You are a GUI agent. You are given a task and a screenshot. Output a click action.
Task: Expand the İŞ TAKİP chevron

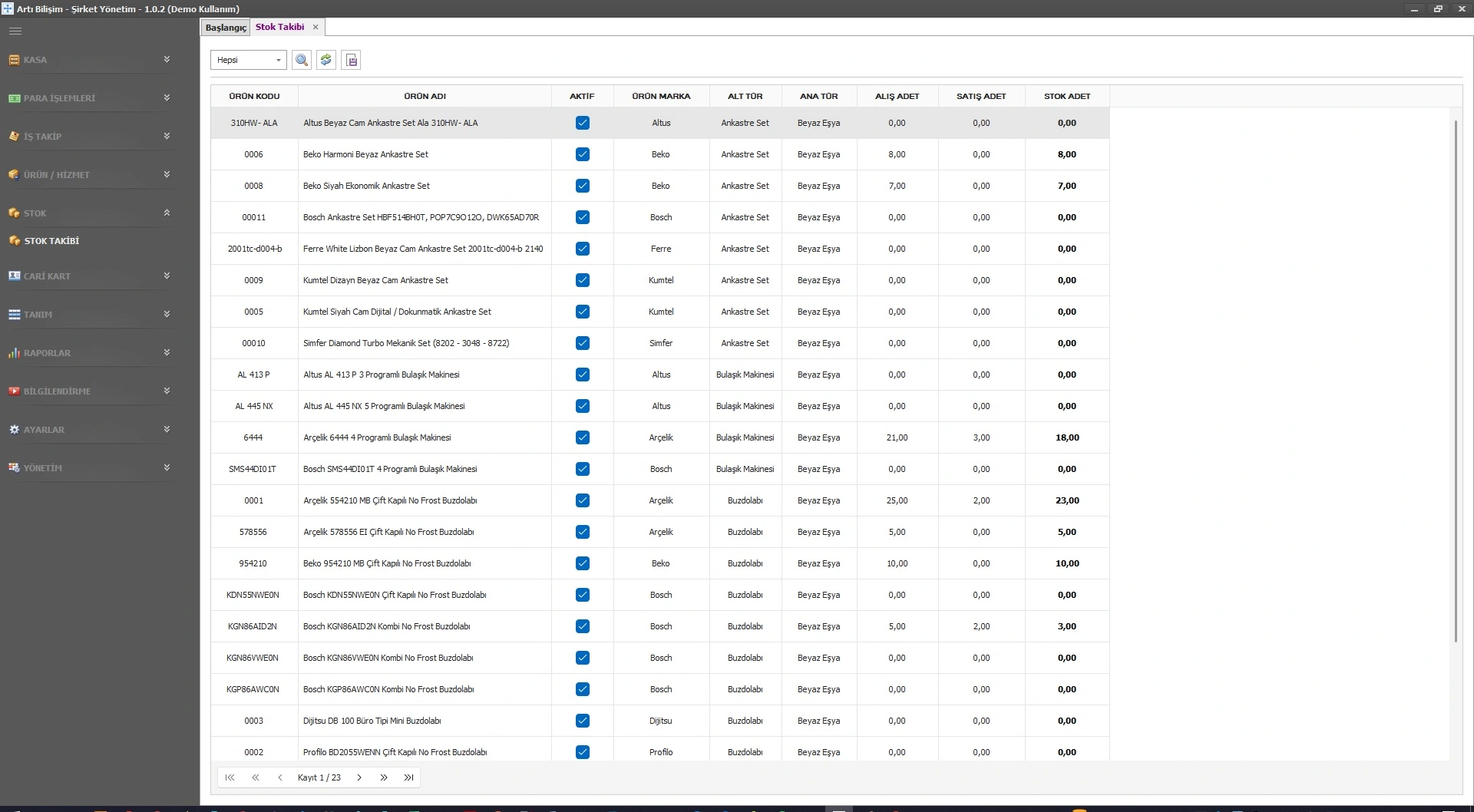click(167, 136)
